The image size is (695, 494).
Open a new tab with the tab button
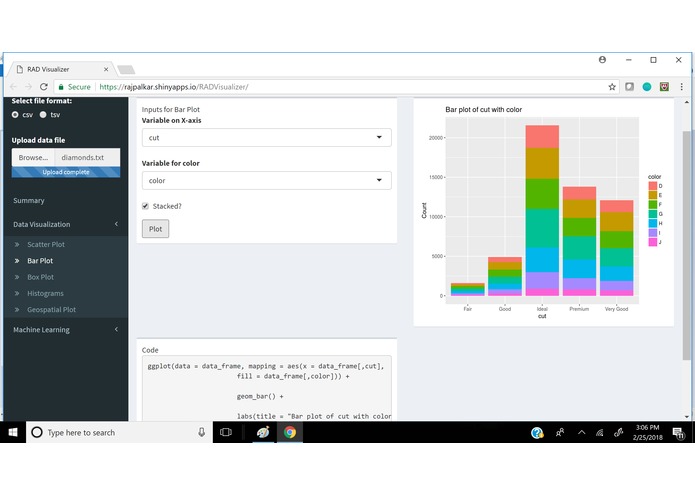[x=126, y=70]
